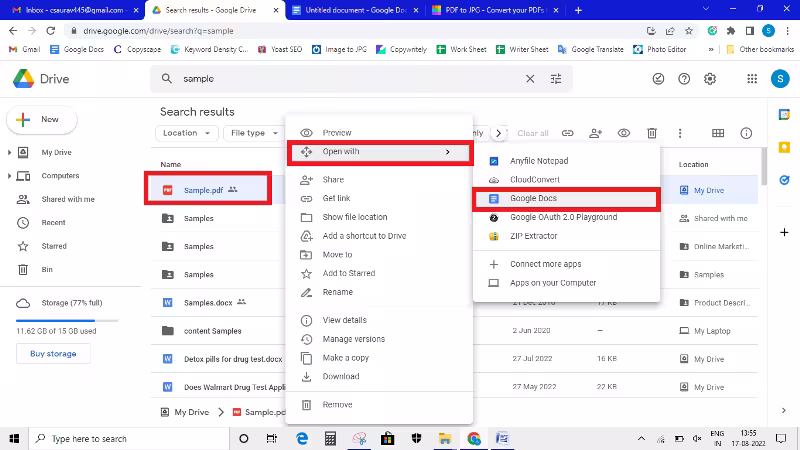
Task: Open Chrome extensions puzzle icon
Action: [731, 31]
